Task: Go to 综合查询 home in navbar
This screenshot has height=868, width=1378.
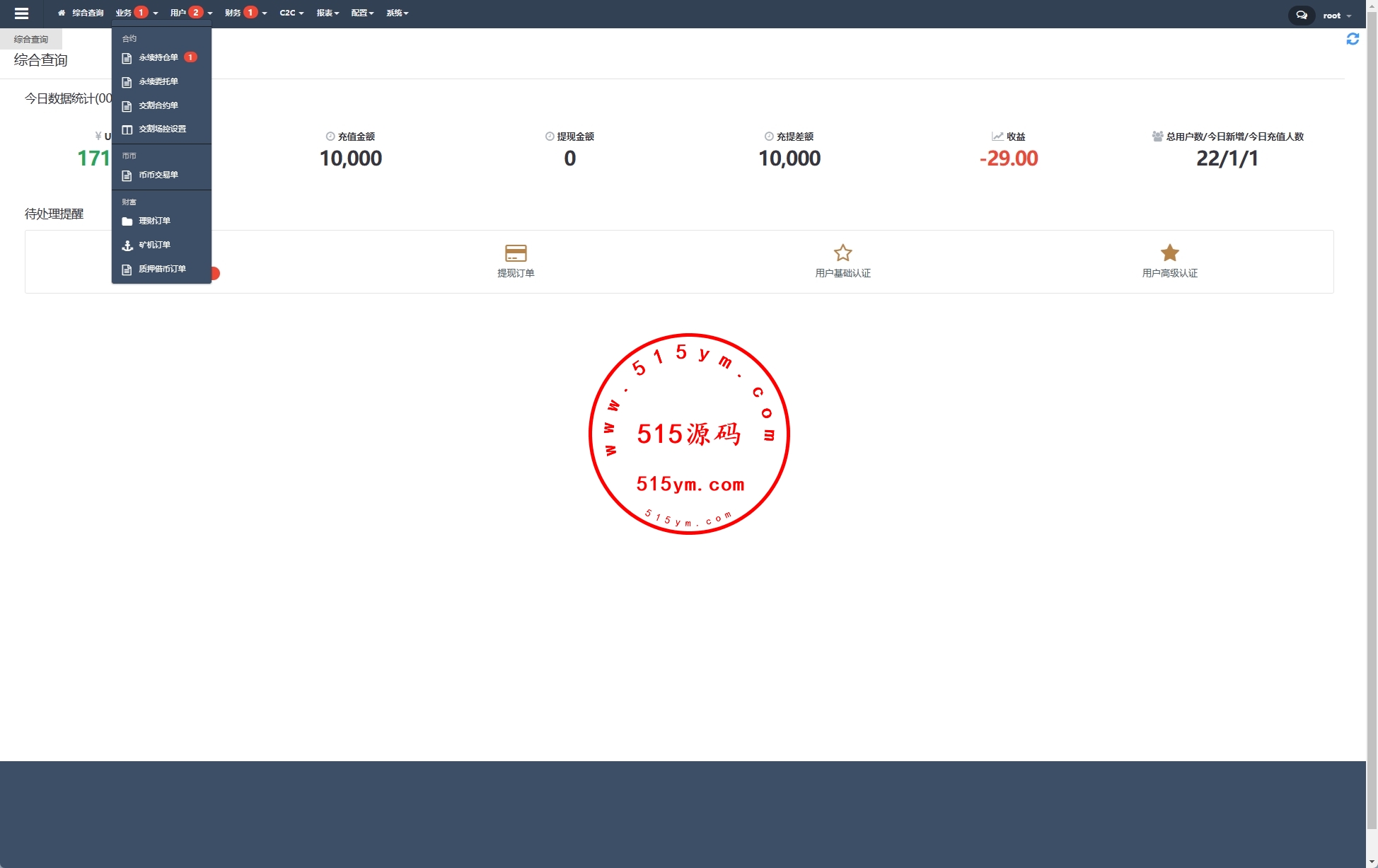Action: [81, 13]
